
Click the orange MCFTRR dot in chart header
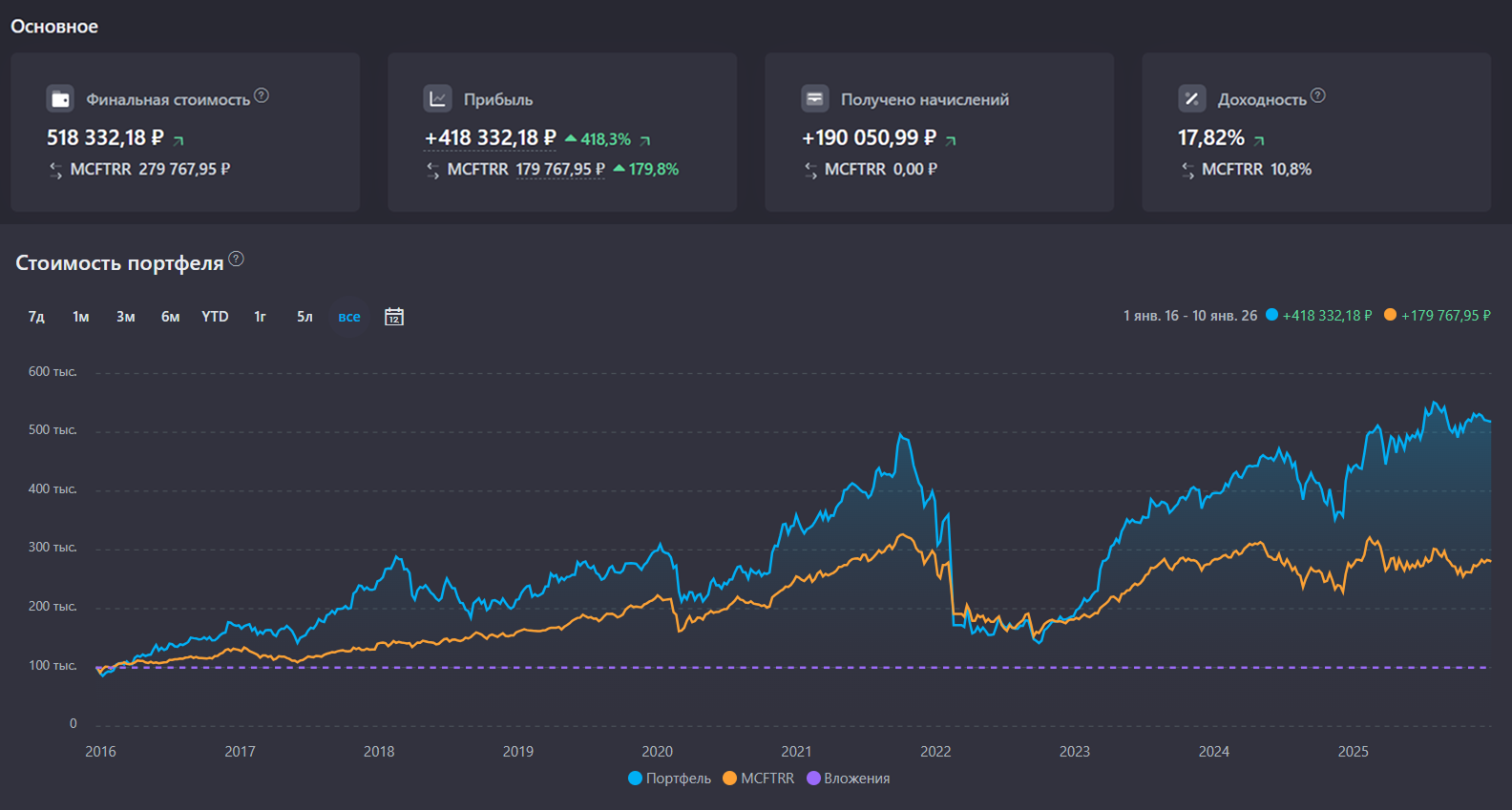pyautogui.click(x=1390, y=315)
